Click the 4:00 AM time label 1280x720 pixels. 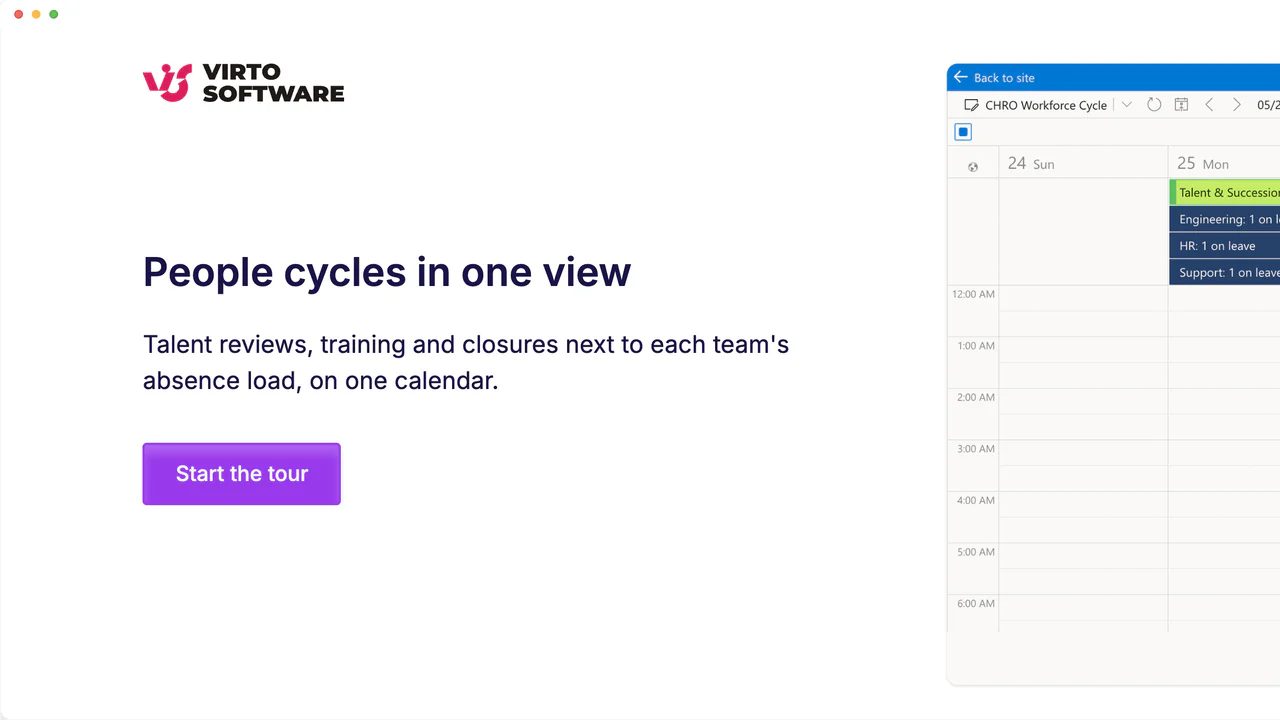(975, 500)
